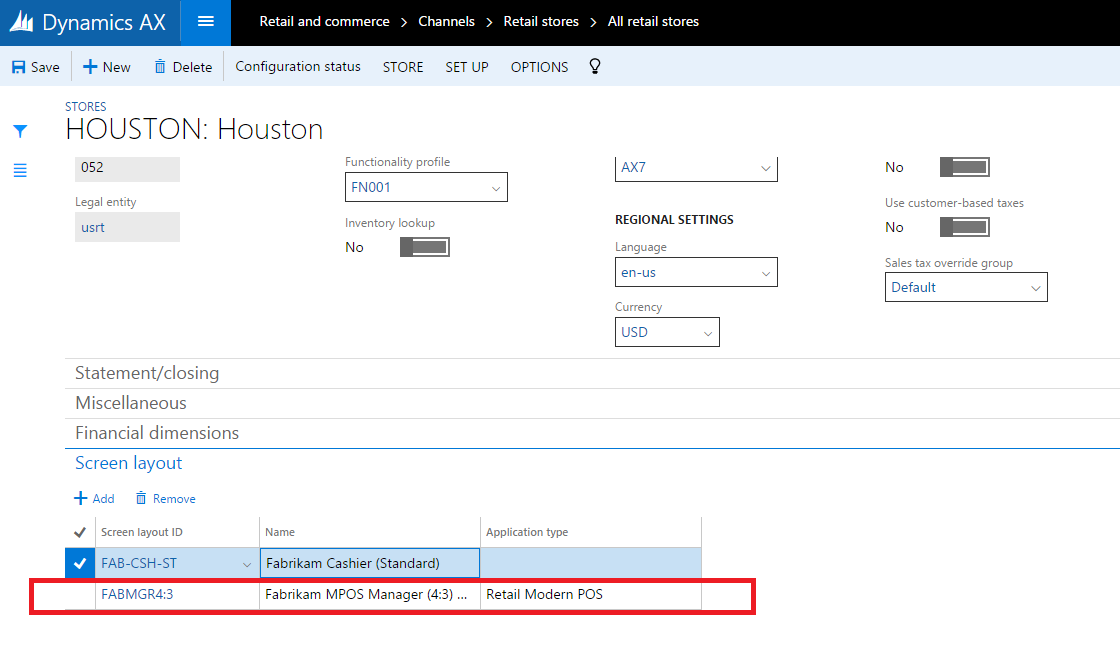Open the OPTIONS tab
The width and height of the screenshot is (1120, 650).
(x=539, y=67)
